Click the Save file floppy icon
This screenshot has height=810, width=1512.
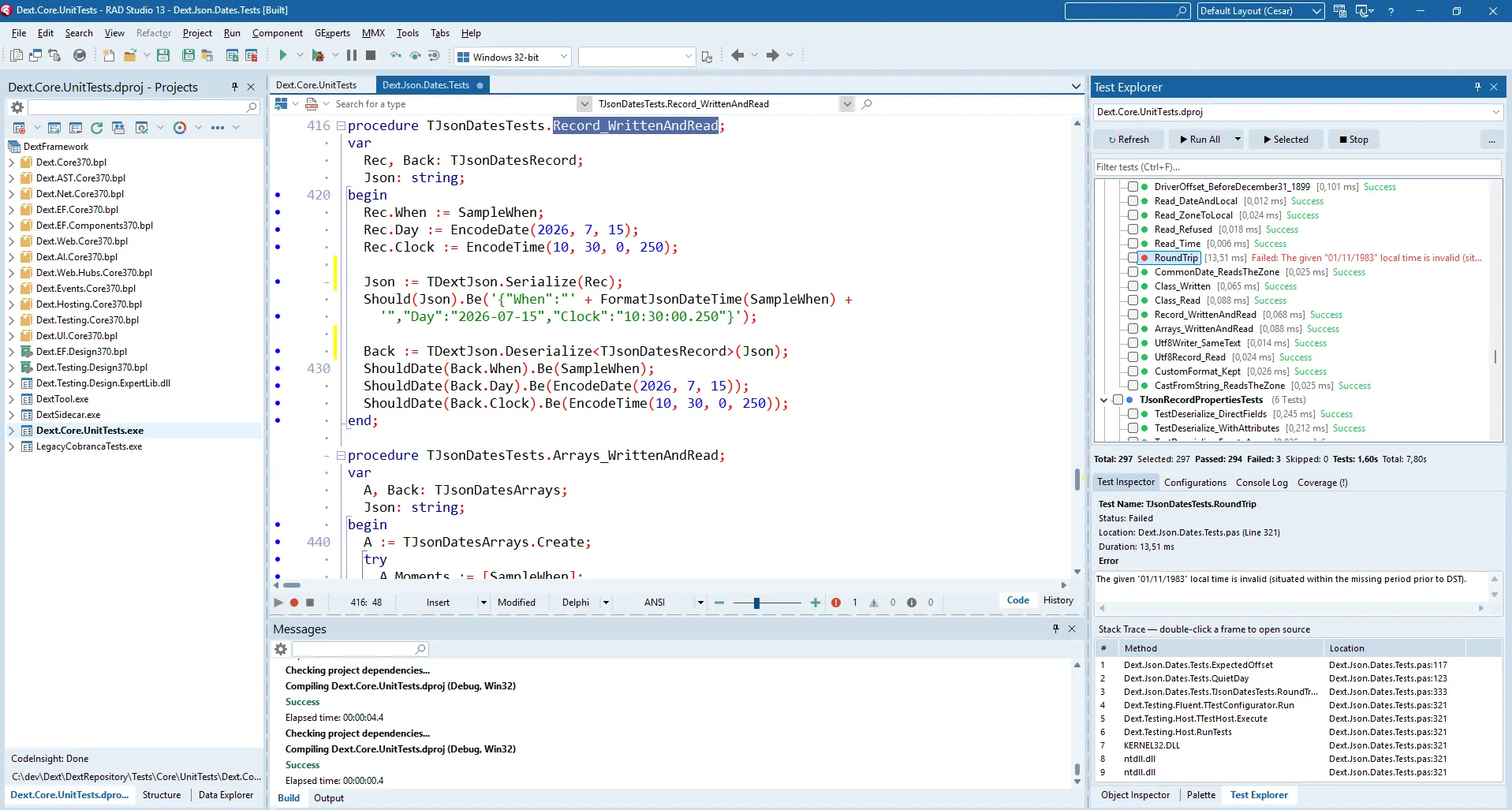[163, 55]
